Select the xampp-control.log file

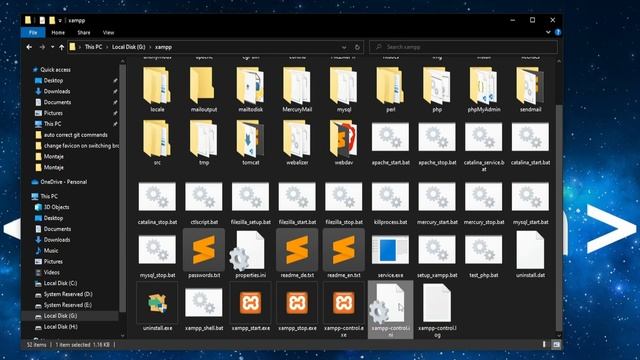coord(437,310)
